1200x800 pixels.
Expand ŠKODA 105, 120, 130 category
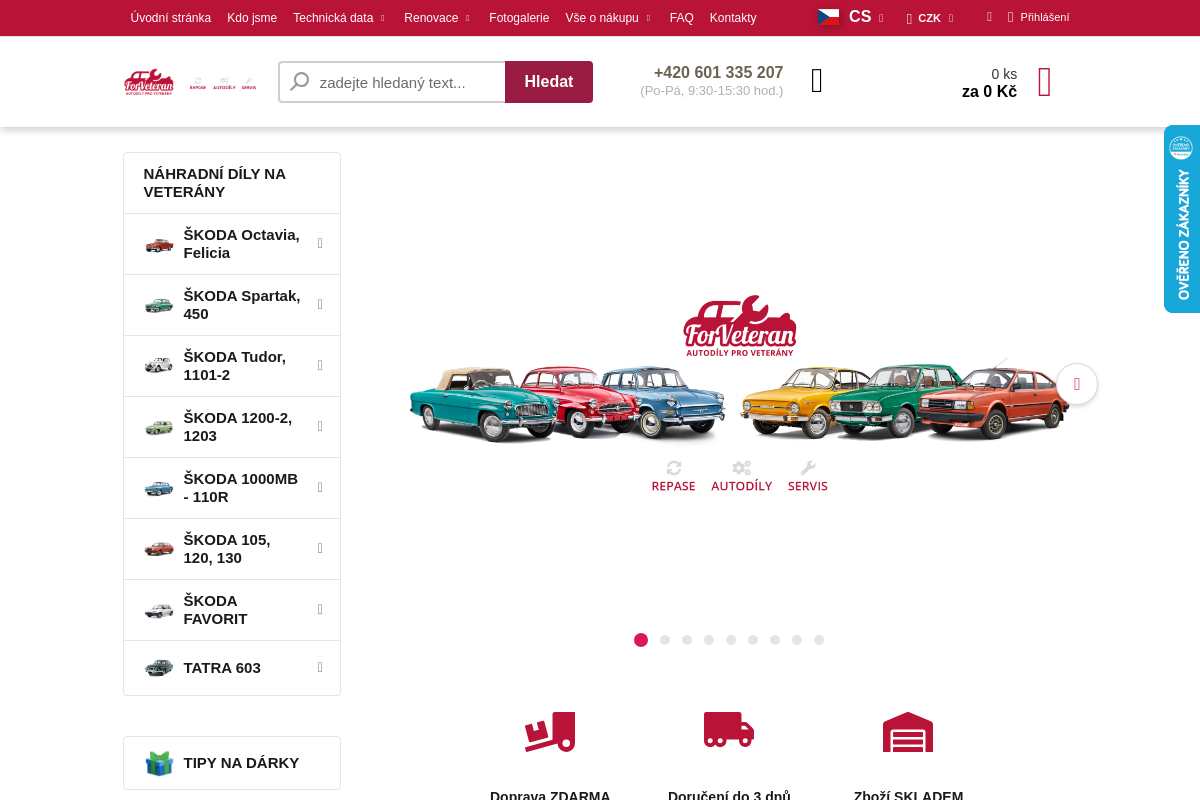point(320,548)
